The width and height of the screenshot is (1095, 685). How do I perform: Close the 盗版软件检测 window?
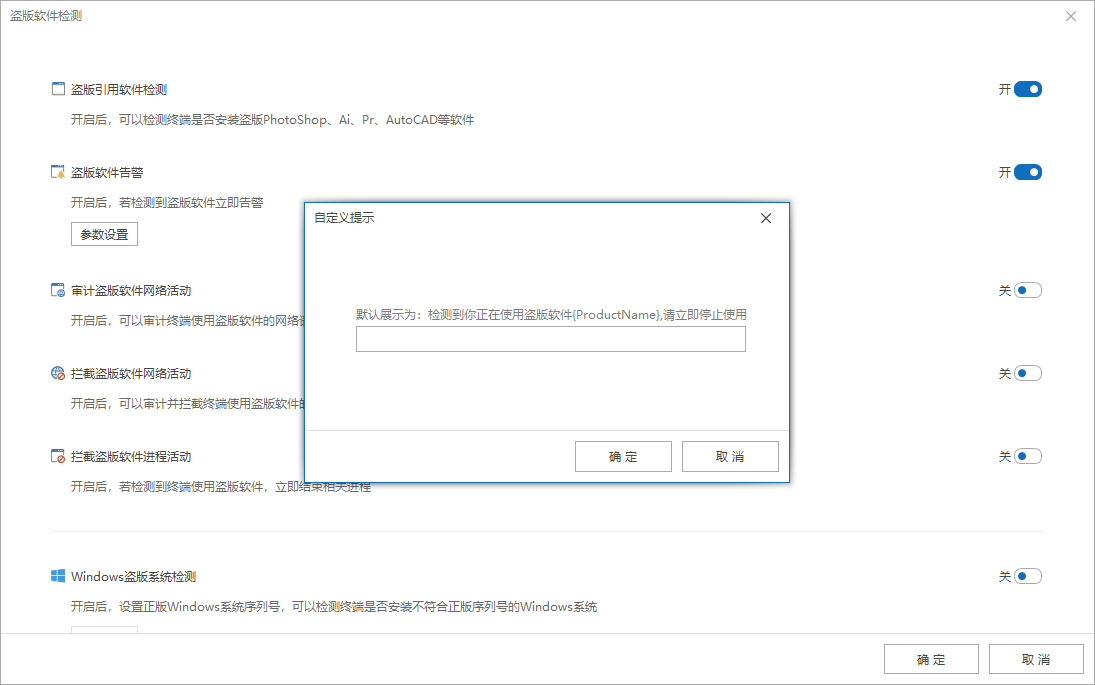click(x=1071, y=16)
